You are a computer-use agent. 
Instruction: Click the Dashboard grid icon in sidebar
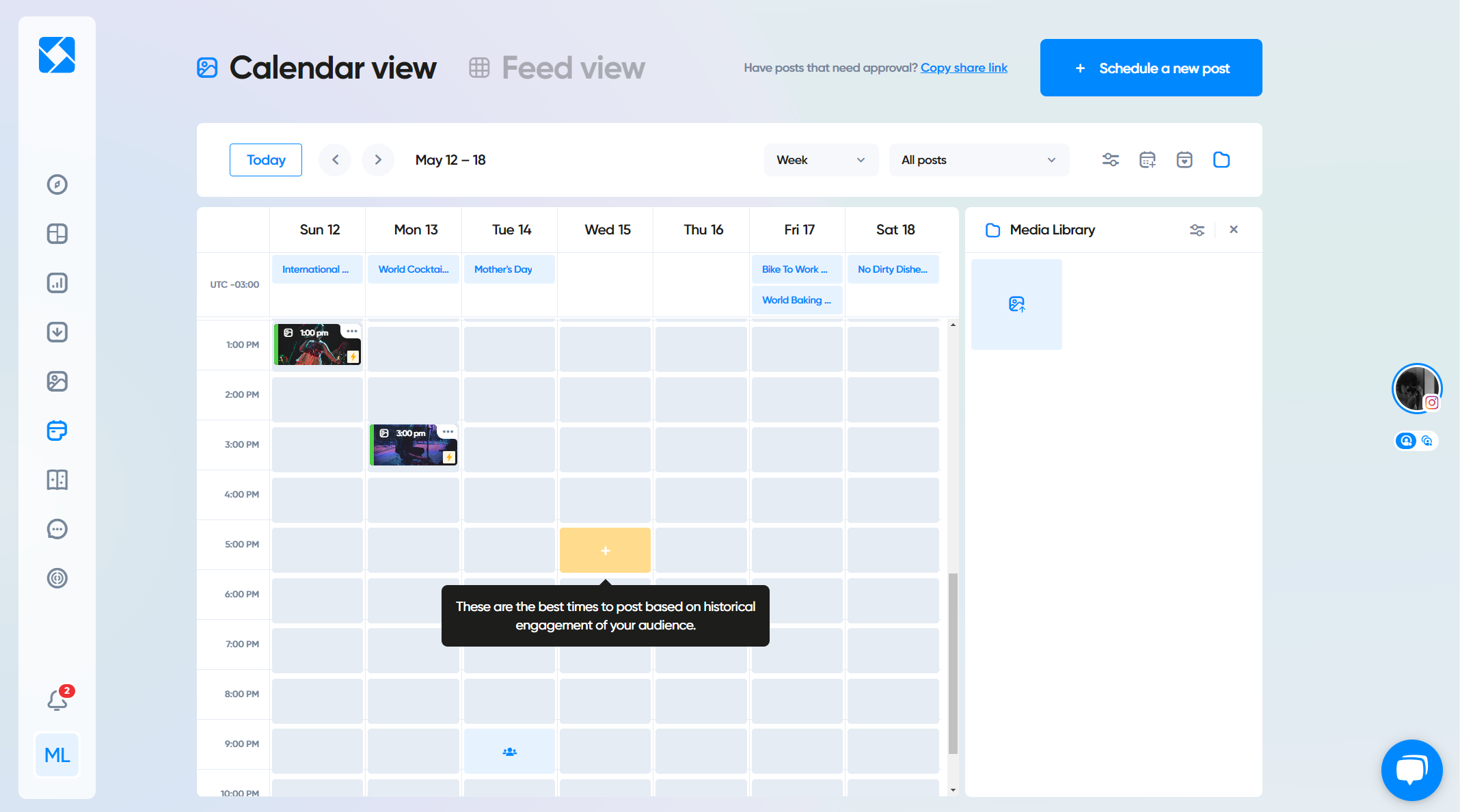point(57,233)
